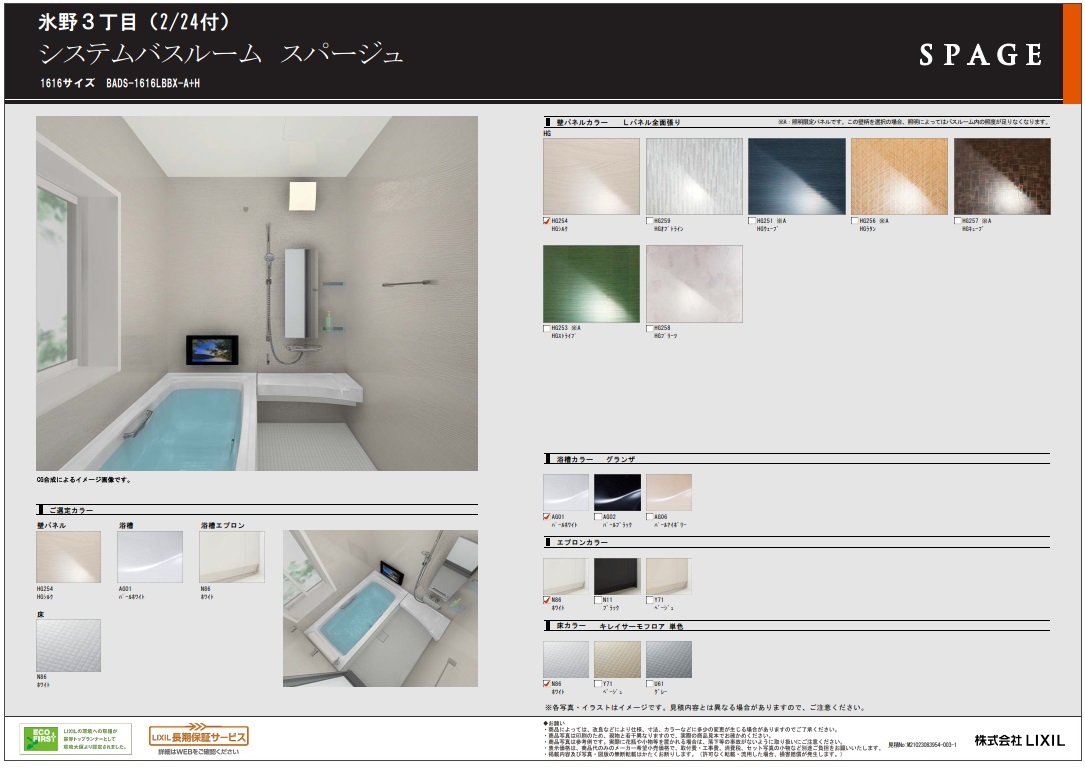Open the overhead bathroom rendering image
Viewport: 1085px width, 768px height.
click(380, 608)
